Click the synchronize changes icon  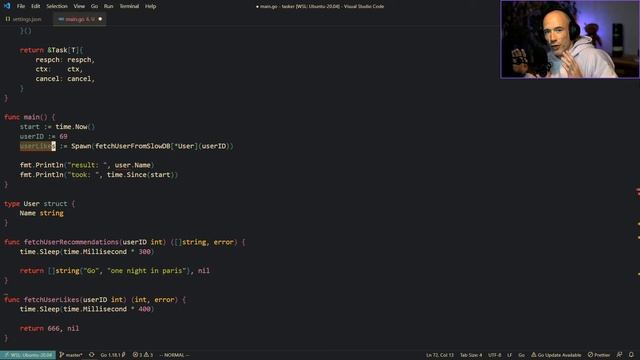(x=92, y=355)
